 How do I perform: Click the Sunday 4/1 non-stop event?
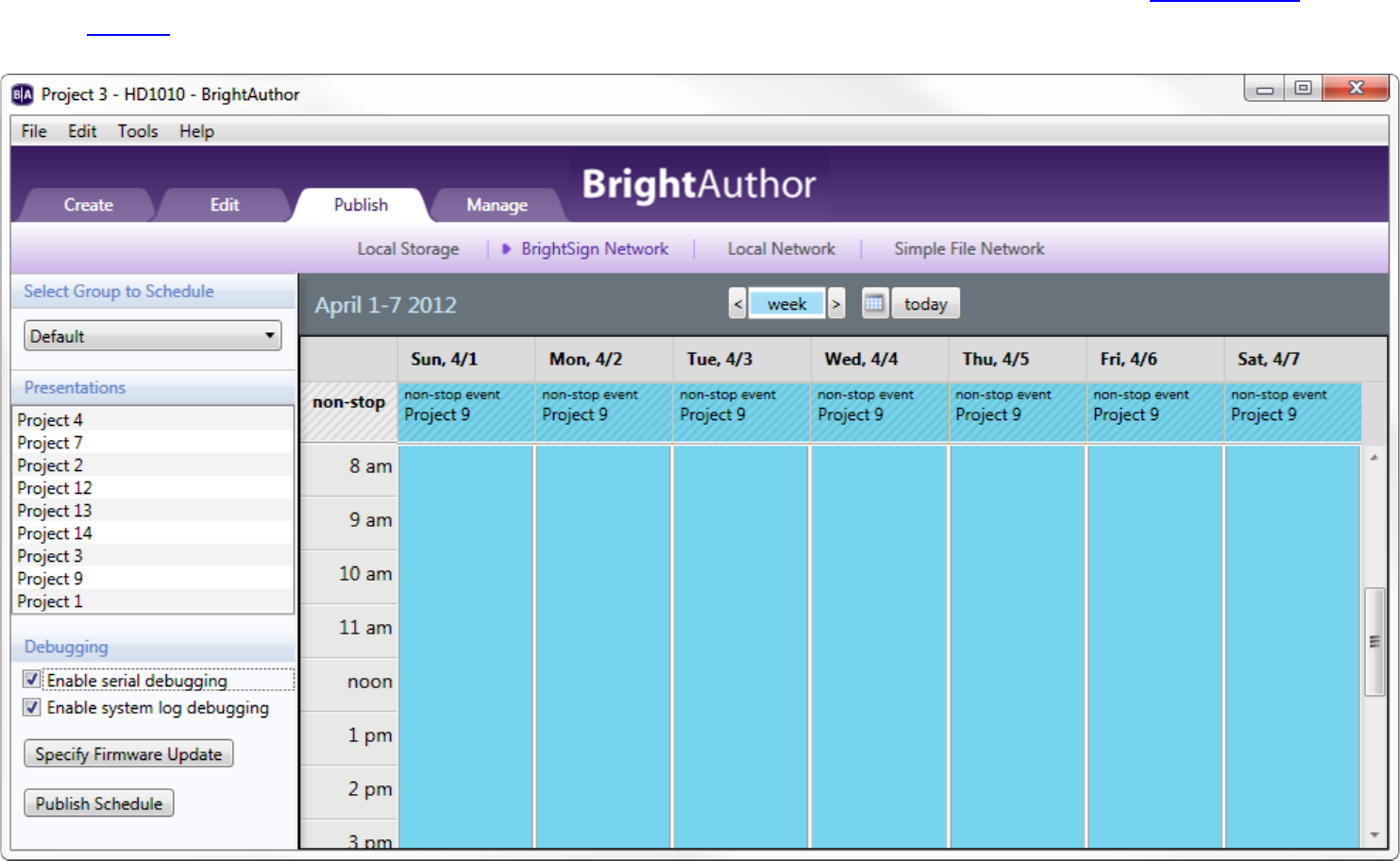pyautogui.click(x=465, y=412)
